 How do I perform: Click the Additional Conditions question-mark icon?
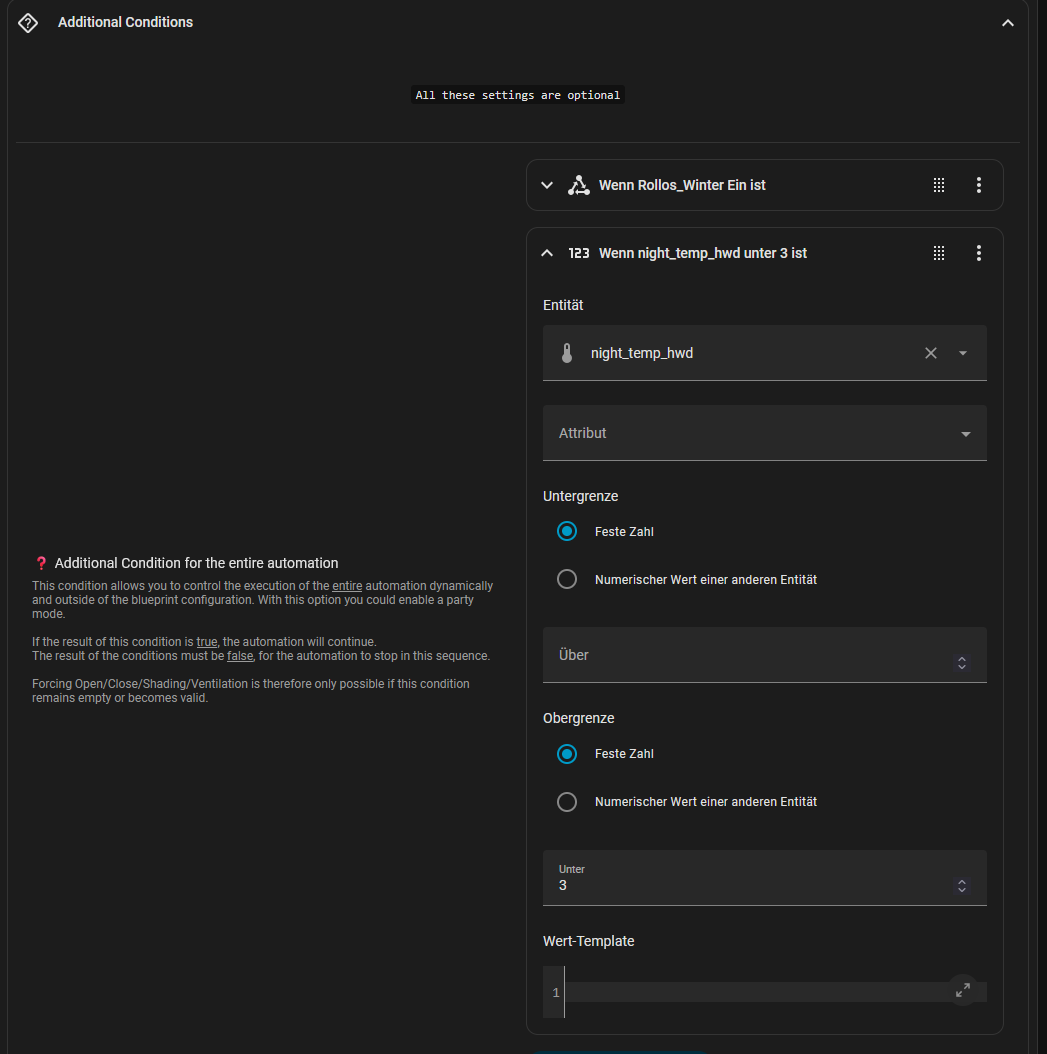click(x=28, y=22)
